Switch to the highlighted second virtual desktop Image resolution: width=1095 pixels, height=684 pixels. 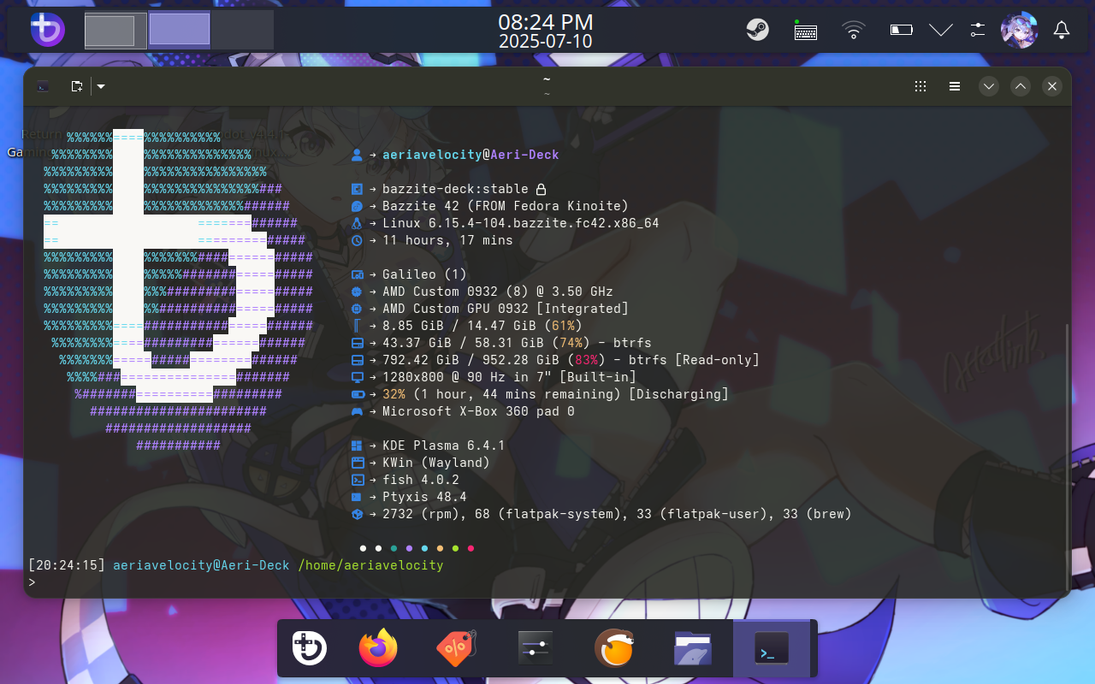179,31
